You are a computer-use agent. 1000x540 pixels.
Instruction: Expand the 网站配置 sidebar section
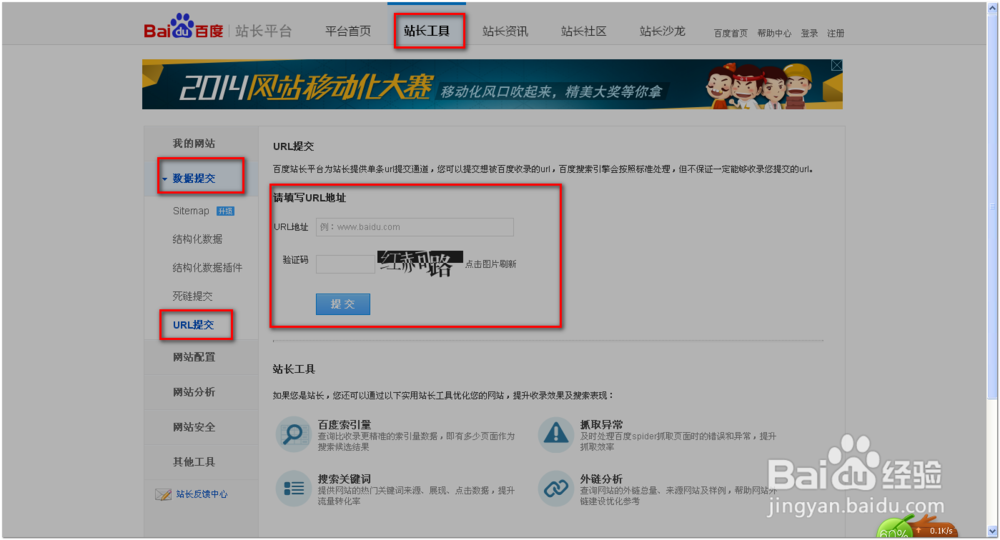click(x=194, y=357)
